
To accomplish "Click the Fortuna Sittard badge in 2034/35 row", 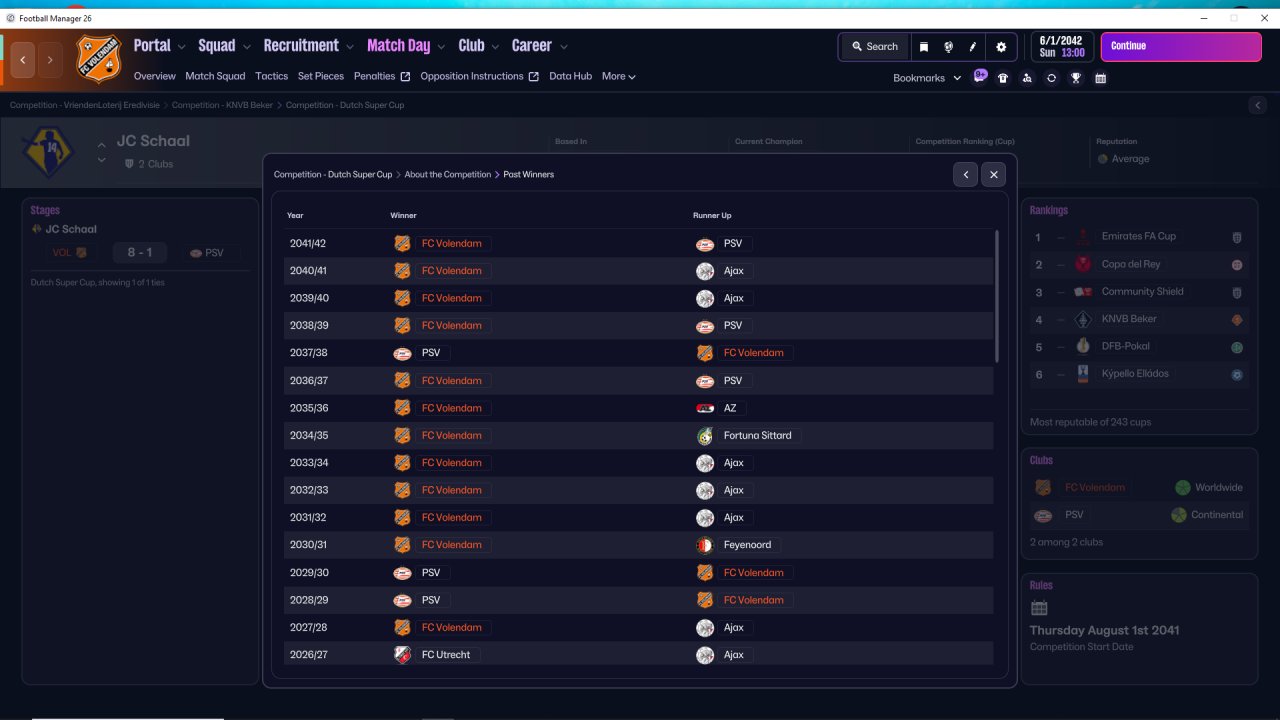I will pyautogui.click(x=705, y=436).
